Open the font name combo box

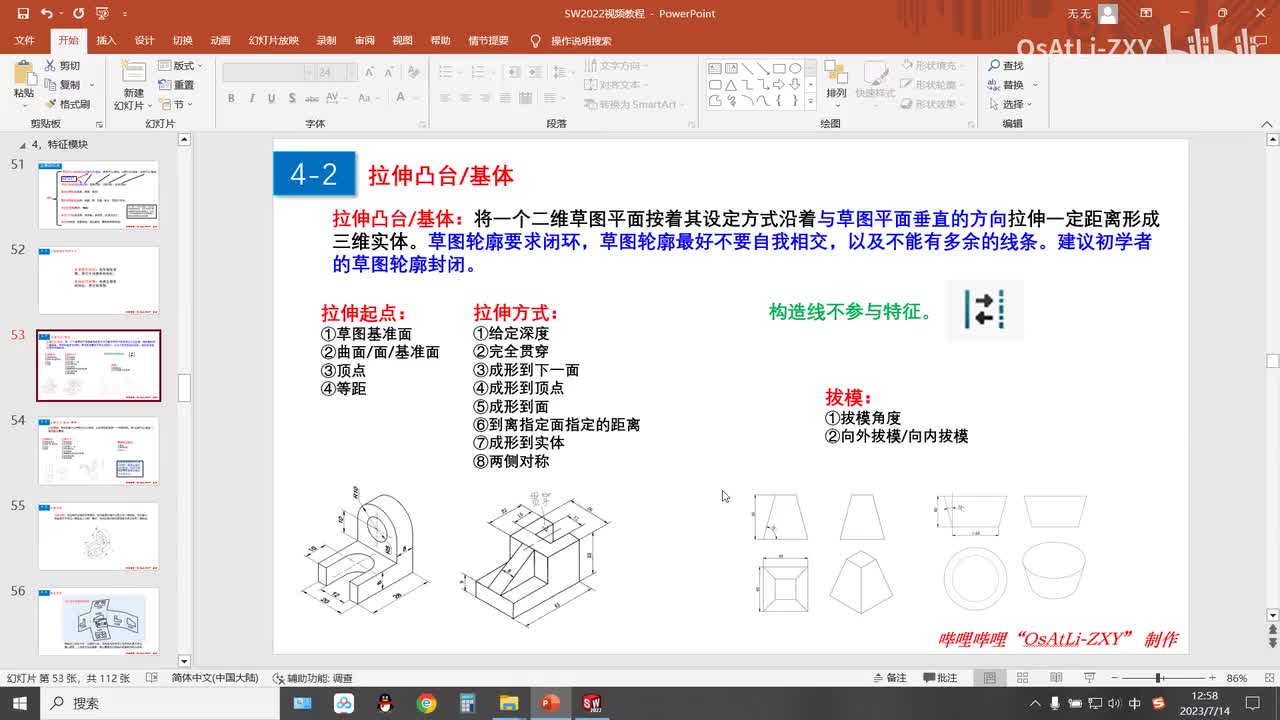point(268,73)
